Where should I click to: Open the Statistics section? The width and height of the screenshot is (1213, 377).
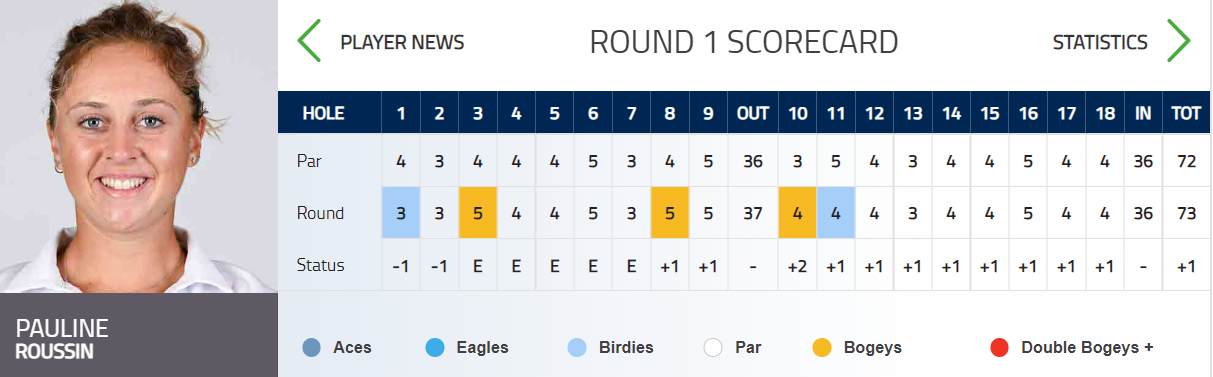[x=1100, y=43]
